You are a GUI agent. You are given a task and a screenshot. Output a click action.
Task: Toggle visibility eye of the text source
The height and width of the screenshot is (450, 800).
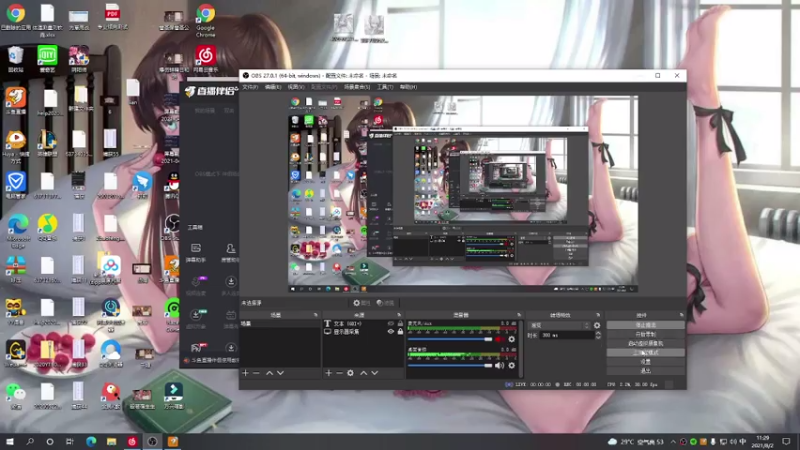(391, 323)
